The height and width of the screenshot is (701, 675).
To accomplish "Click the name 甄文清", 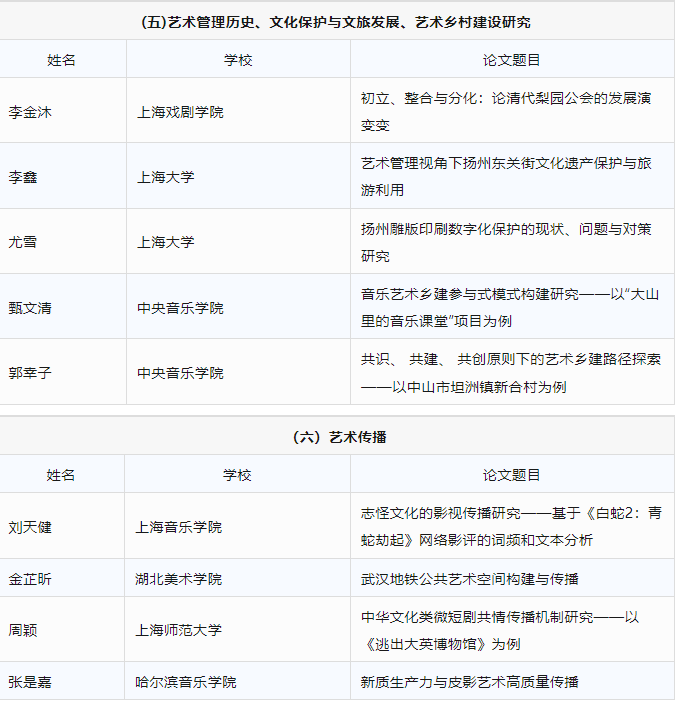I will pyautogui.click(x=30, y=308).
